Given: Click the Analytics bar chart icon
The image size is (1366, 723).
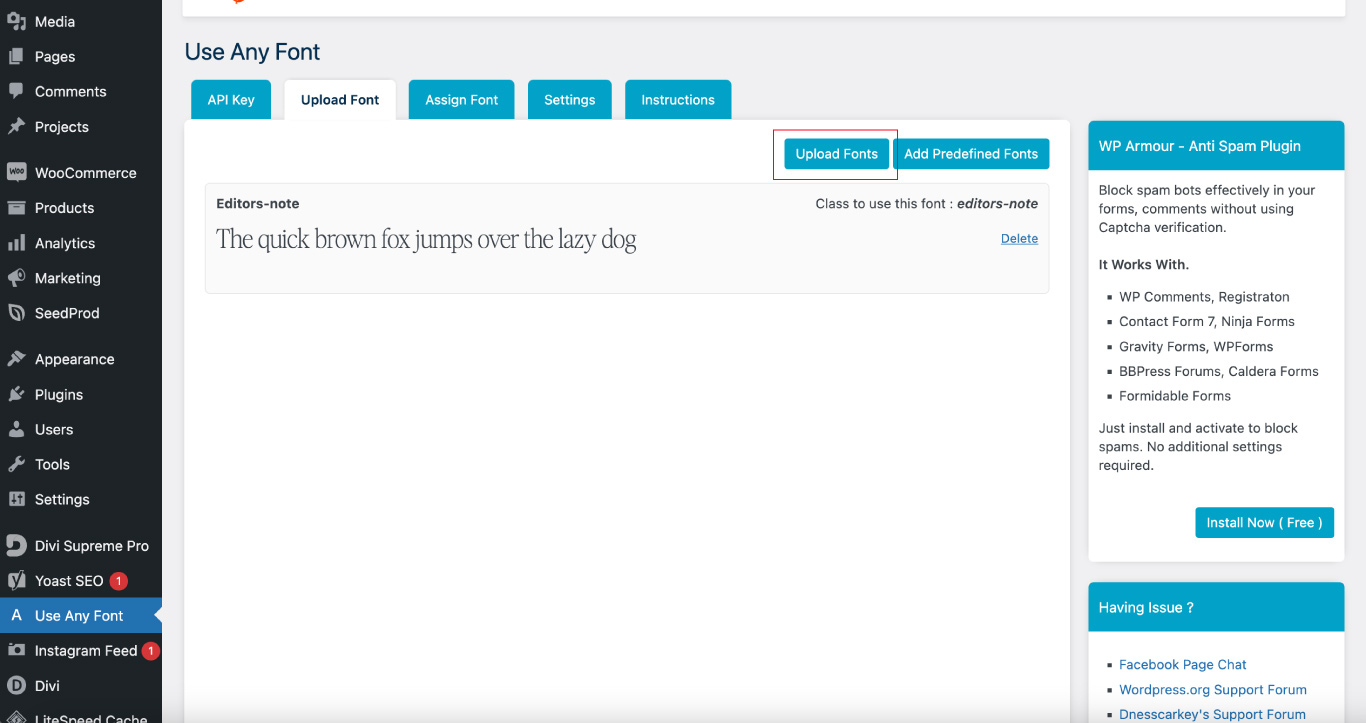Looking at the screenshot, I should tap(16, 242).
